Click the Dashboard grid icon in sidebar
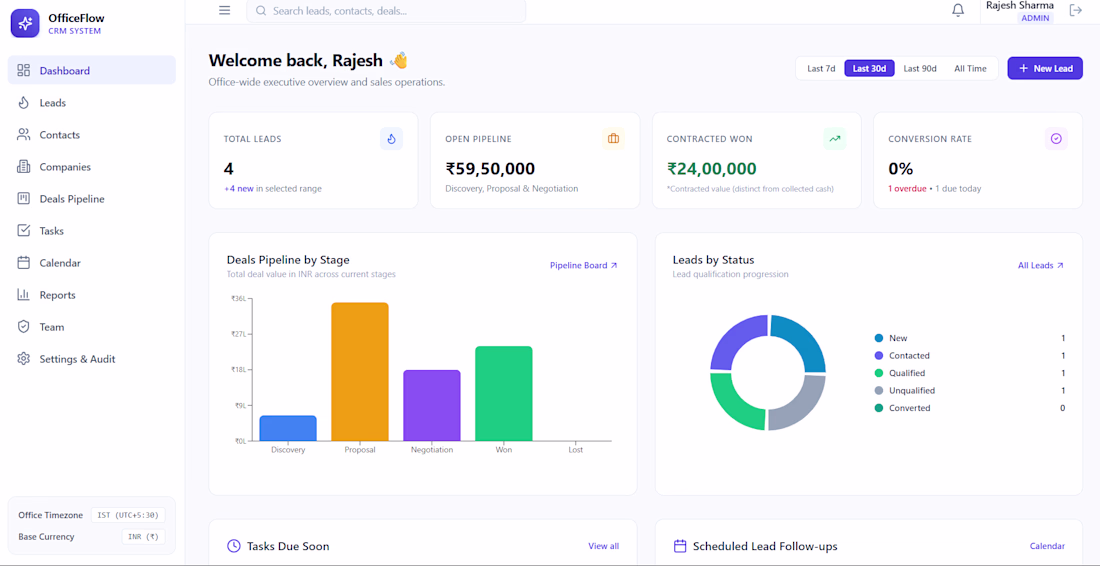1100x566 pixels. click(x=24, y=70)
